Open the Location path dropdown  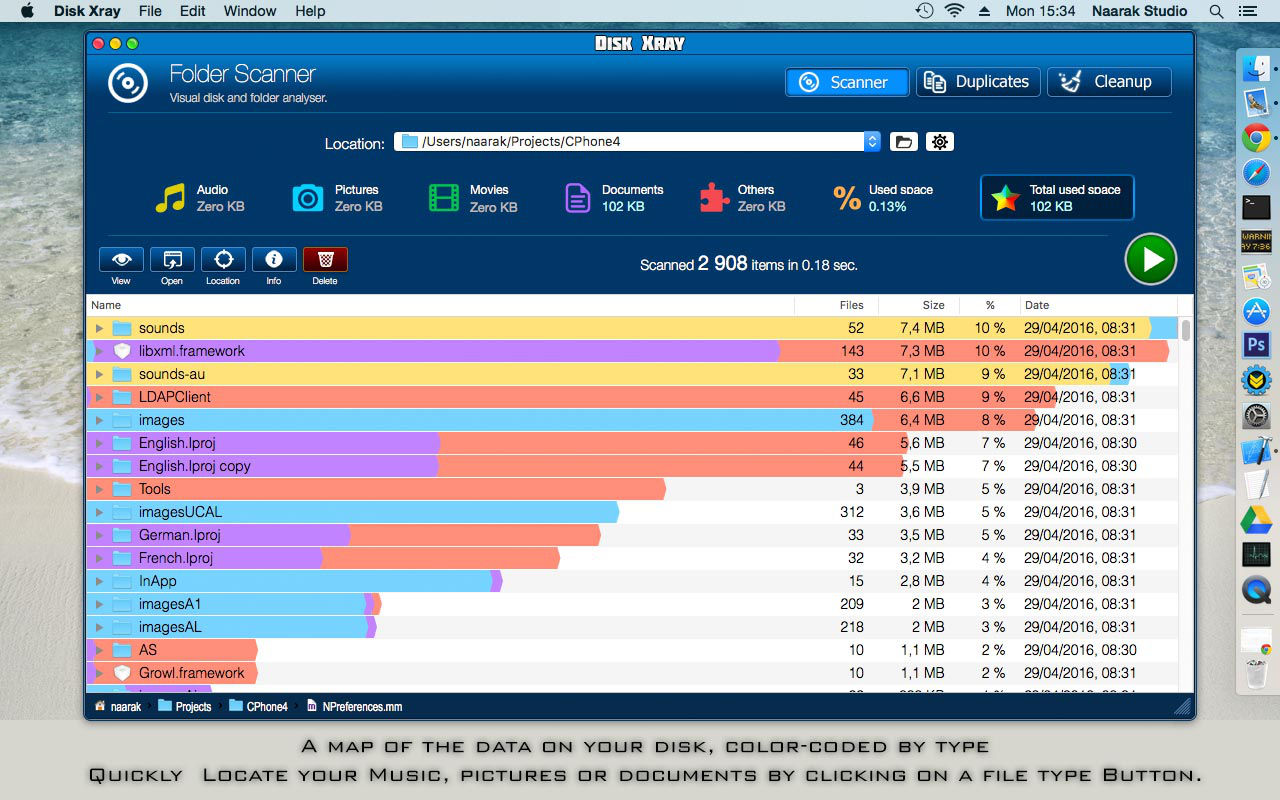[x=872, y=142]
